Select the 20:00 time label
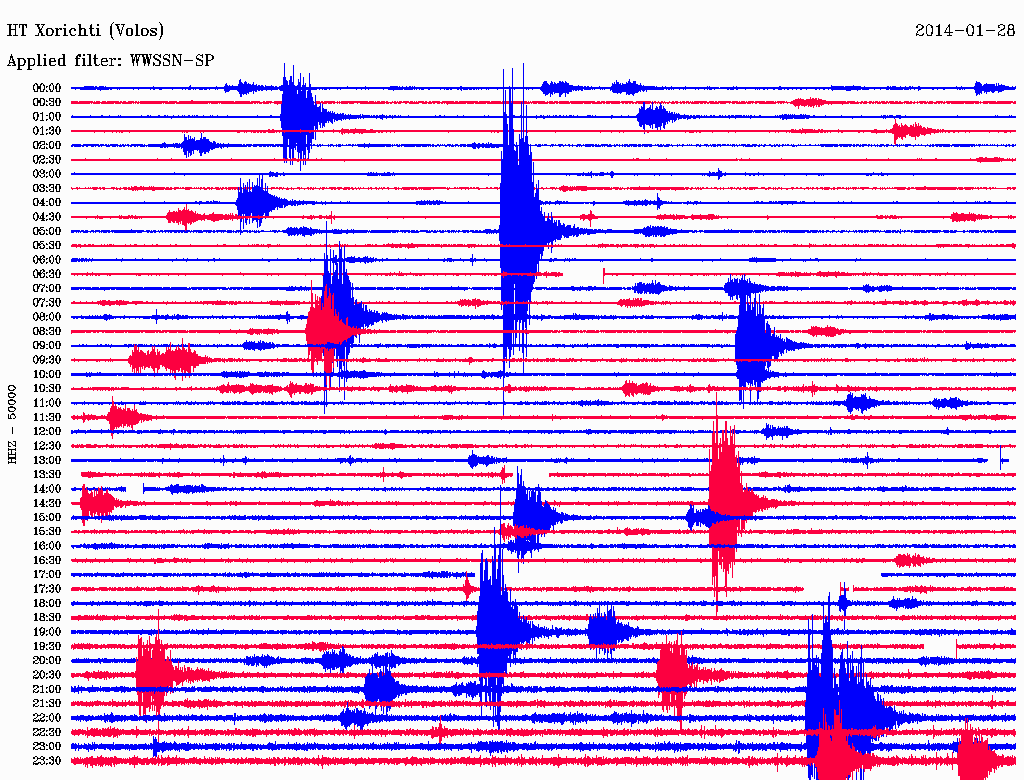This screenshot has width=1024, height=780. (47, 660)
